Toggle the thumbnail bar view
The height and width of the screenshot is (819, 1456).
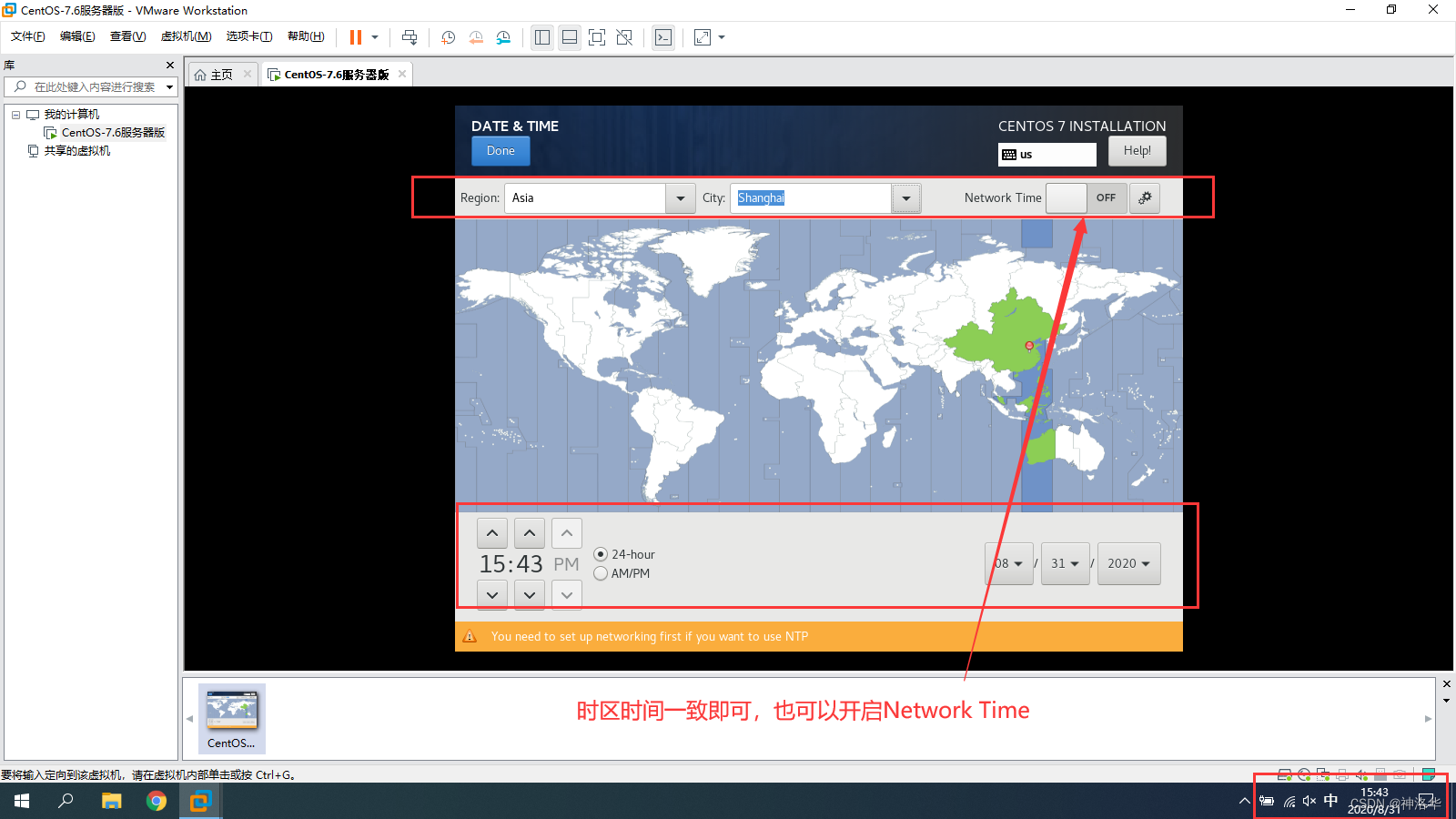click(x=570, y=37)
